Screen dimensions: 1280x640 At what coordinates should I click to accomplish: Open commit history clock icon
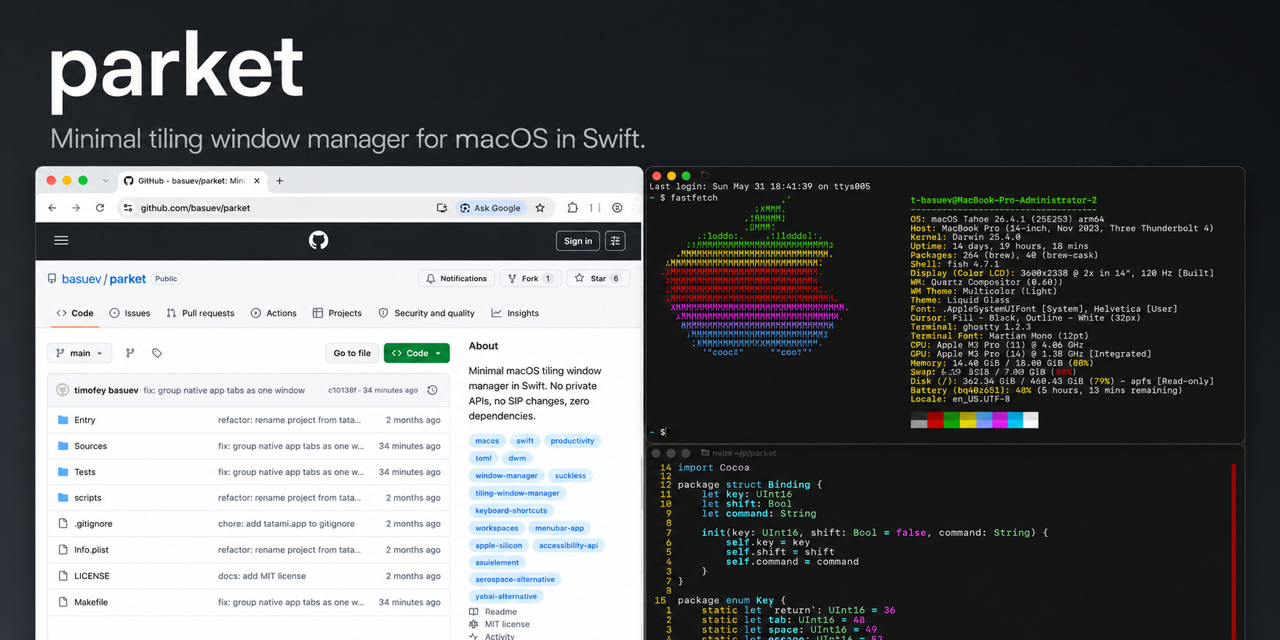pyautogui.click(x=432, y=390)
